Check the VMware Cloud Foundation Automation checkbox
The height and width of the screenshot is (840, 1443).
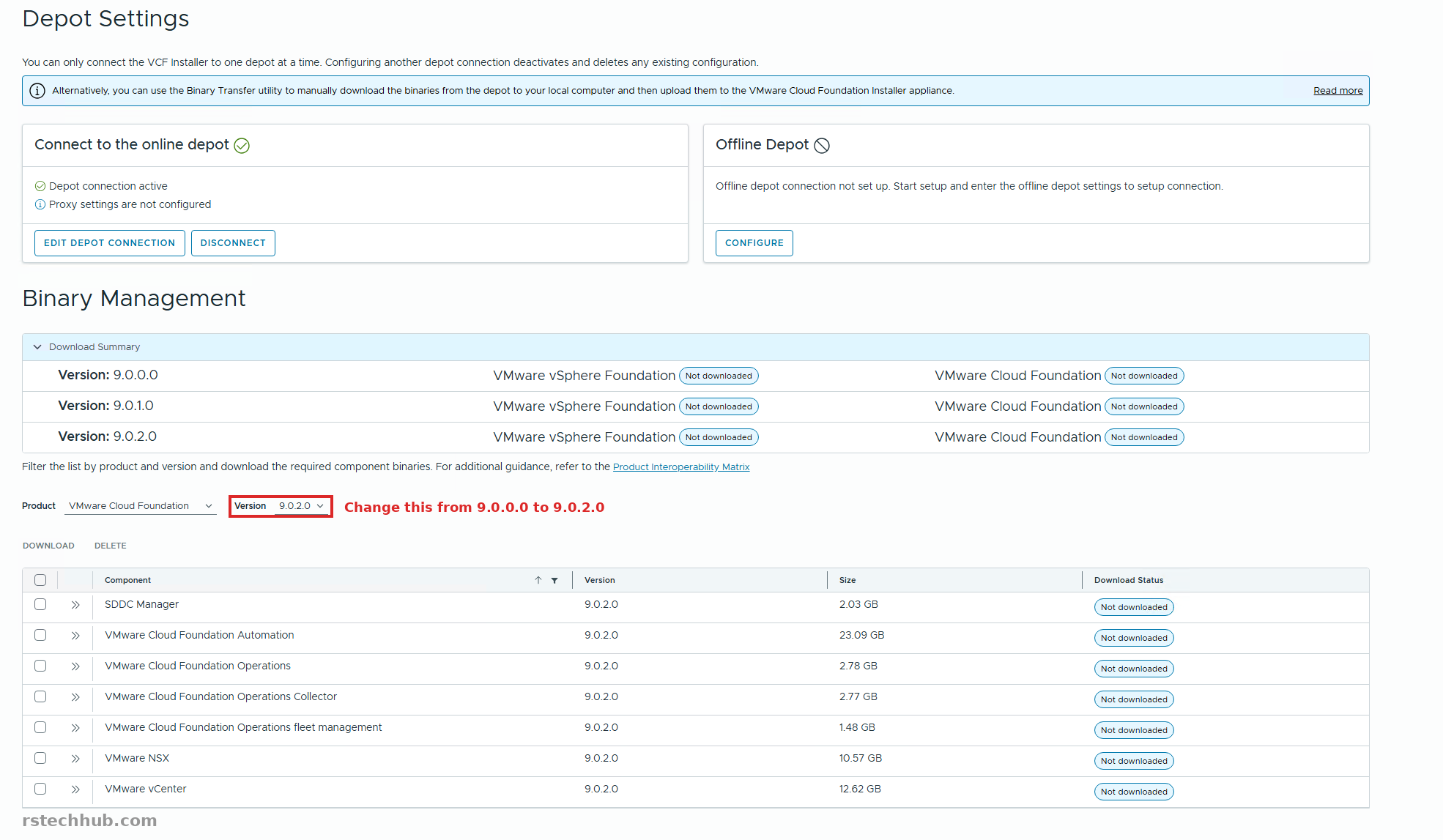pyautogui.click(x=40, y=635)
